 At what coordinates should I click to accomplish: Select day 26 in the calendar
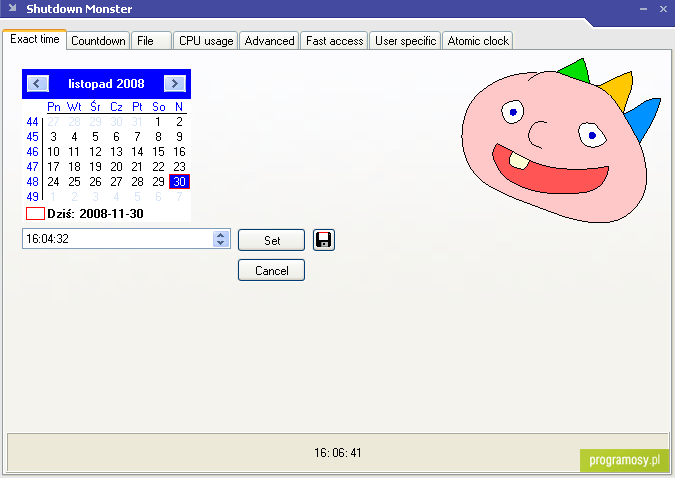95,182
